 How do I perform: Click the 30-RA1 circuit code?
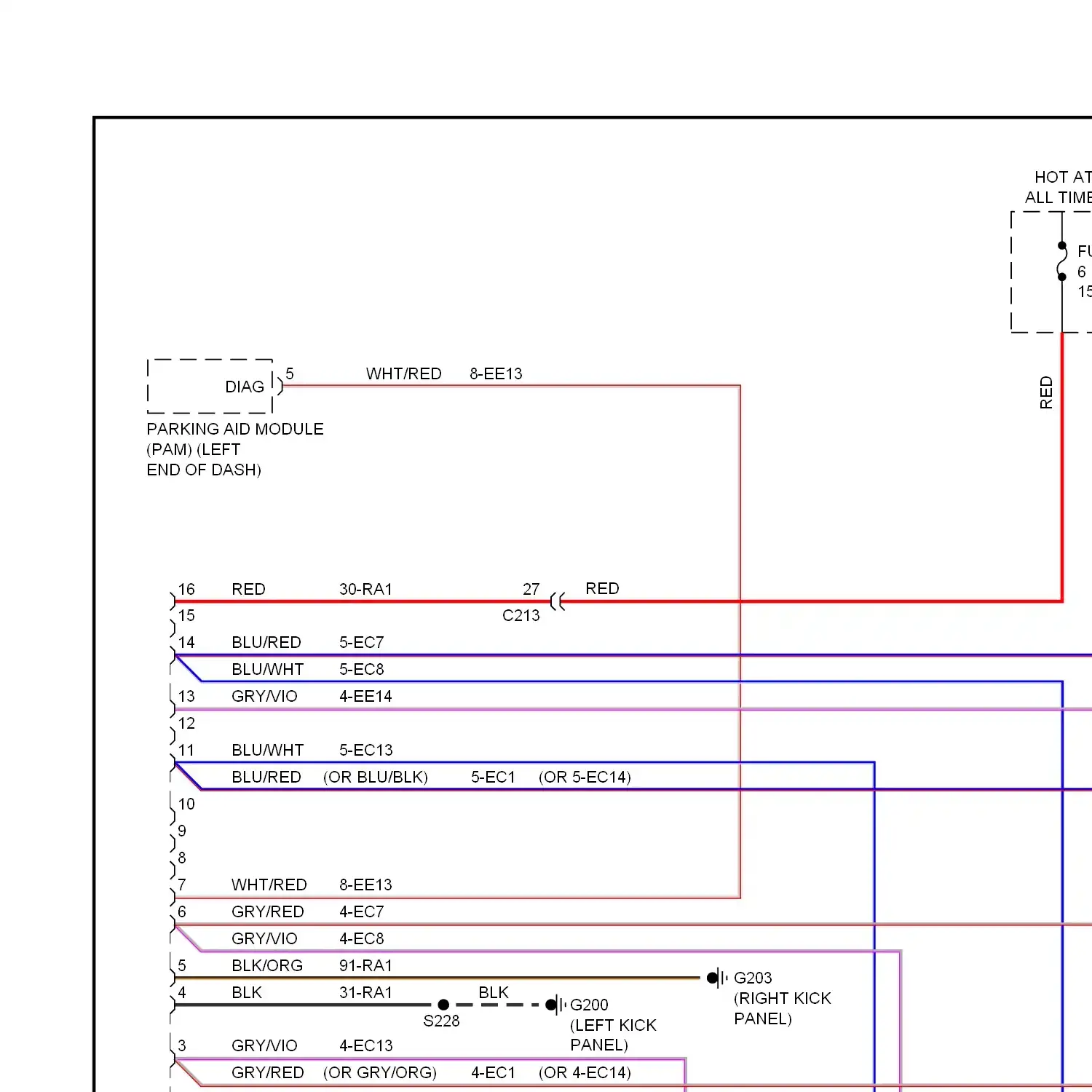point(365,589)
